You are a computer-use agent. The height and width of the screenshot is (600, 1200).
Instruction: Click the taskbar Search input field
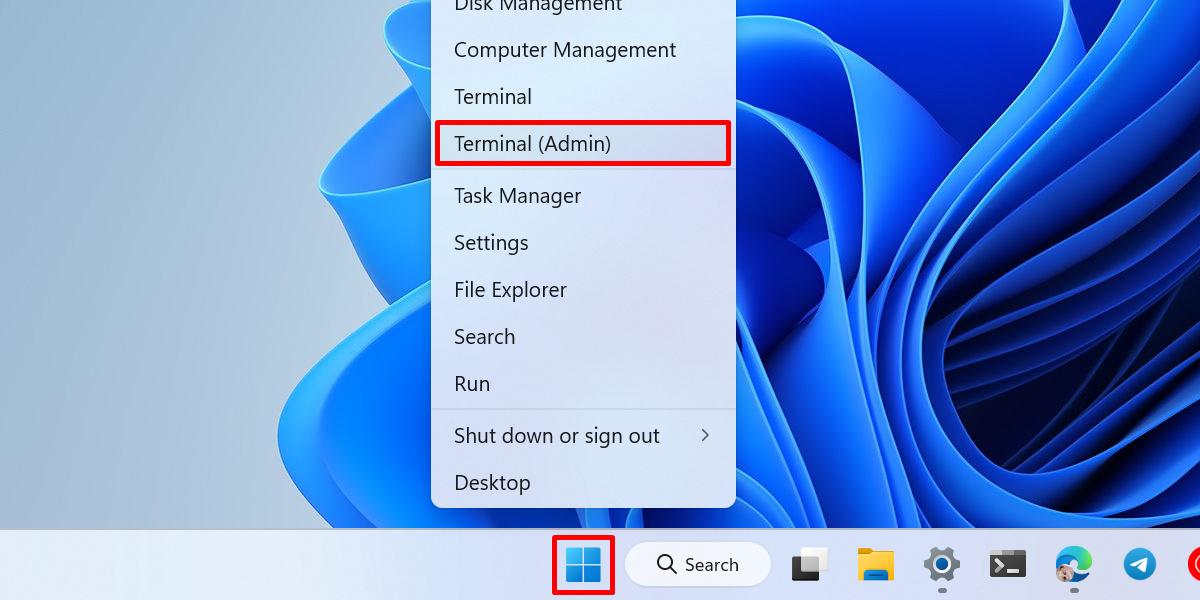click(x=710, y=564)
